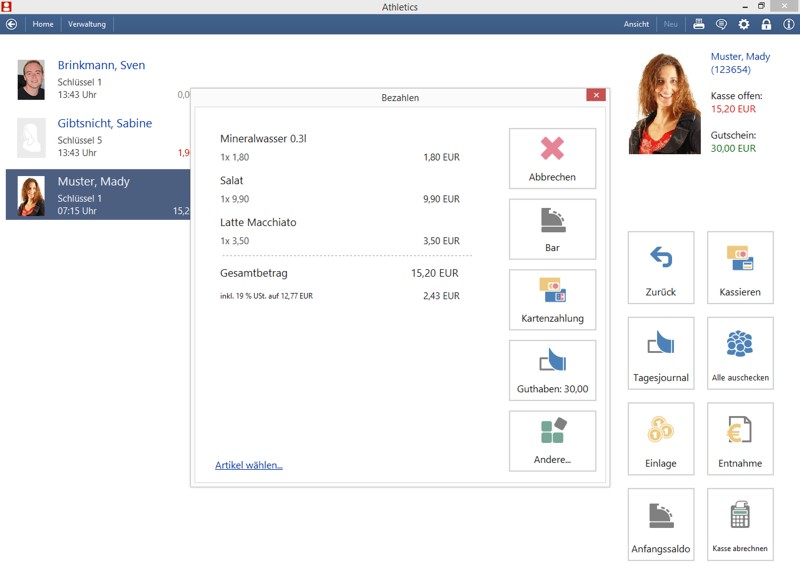Open Muster, Mady (123654) profile link
Image resolution: width=800 pixels, height=575 pixels.
coord(740,63)
